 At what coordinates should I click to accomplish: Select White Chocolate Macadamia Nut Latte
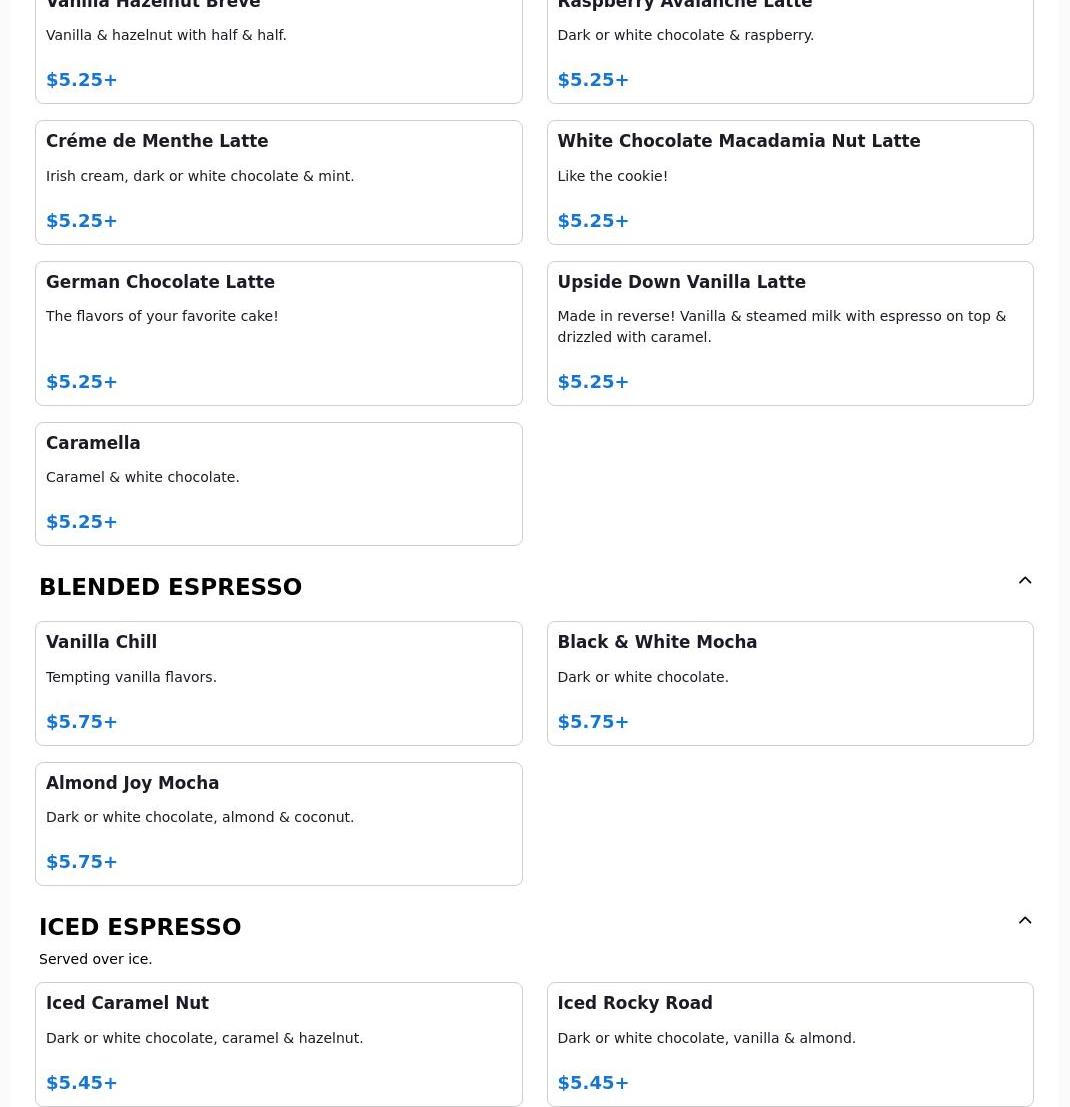(789, 182)
